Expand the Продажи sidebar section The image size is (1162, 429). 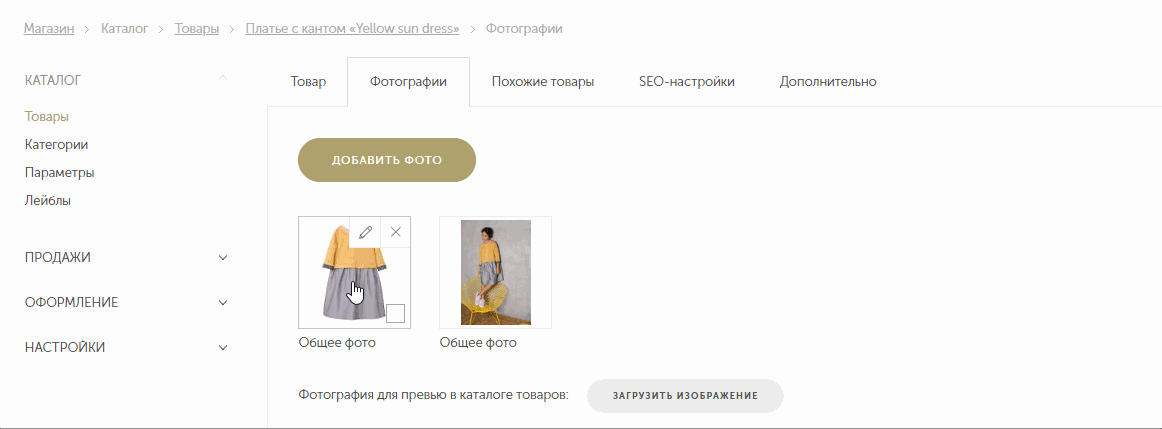[223, 258]
